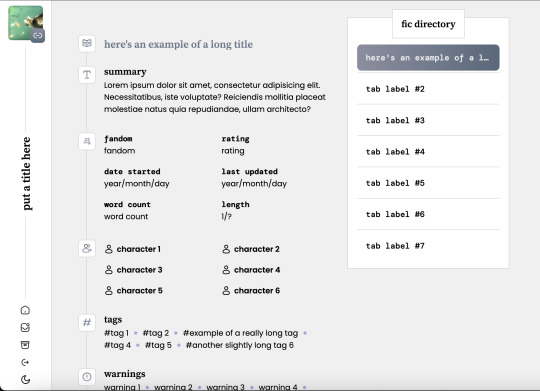Viewport: 540px width, 391px height.
Task: Click the link badge on avatar
Action: [38, 35]
